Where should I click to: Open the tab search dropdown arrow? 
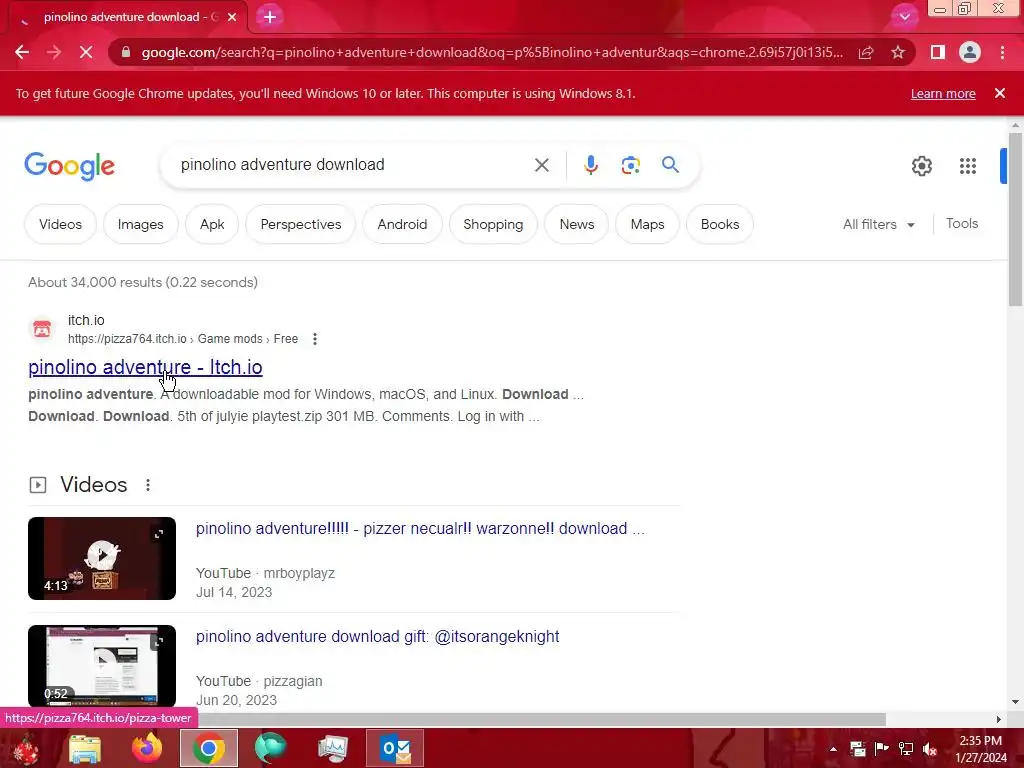click(904, 17)
